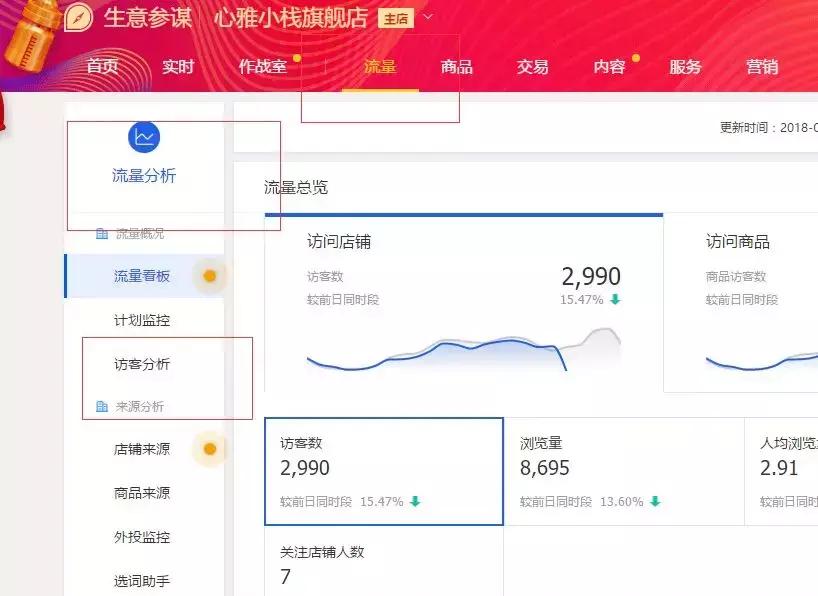Switch to the 商品 tab
Image resolution: width=818 pixels, height=596 pixels.
pos(457,65)
